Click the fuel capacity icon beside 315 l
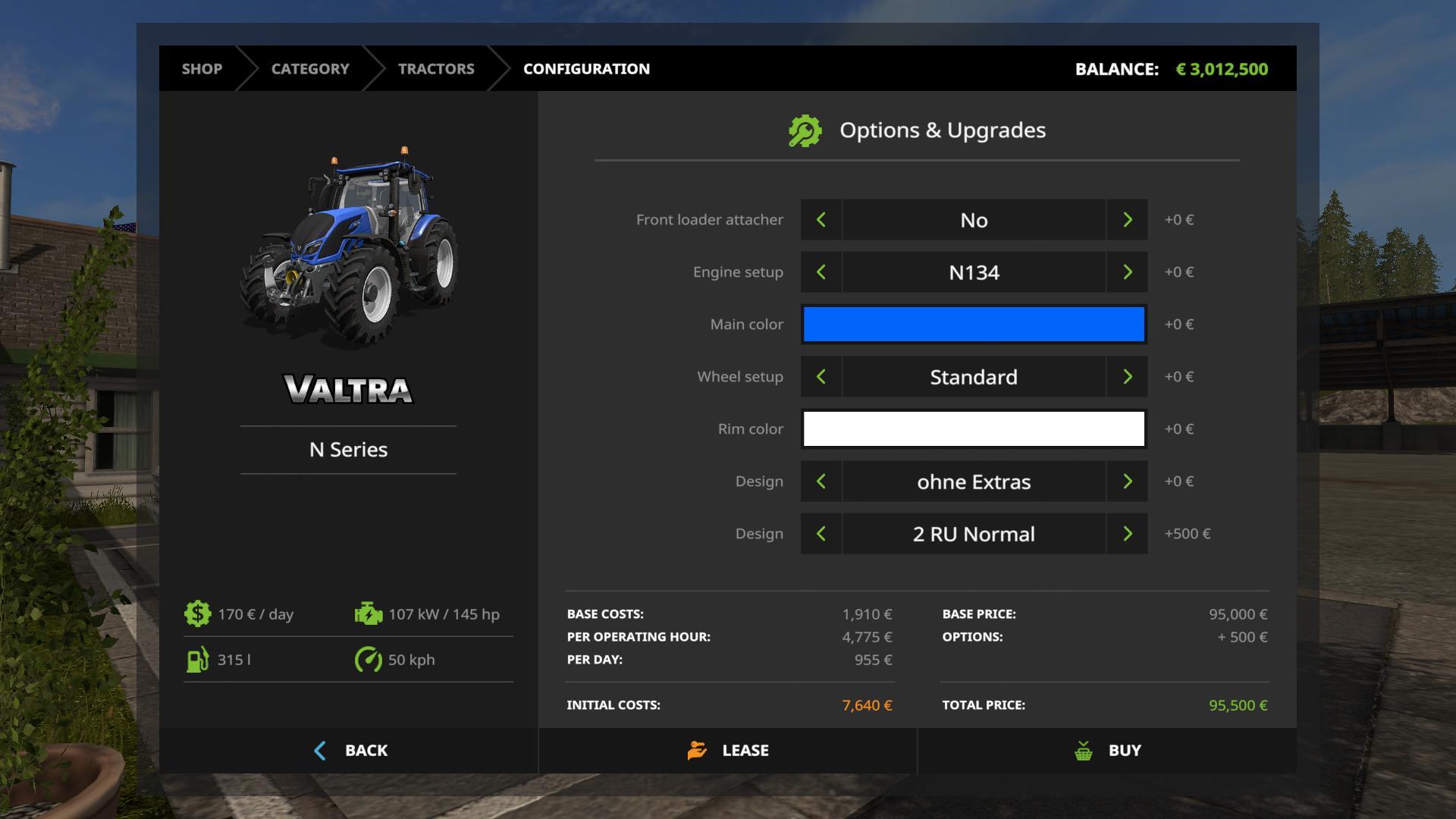 (x=197, y=659)
